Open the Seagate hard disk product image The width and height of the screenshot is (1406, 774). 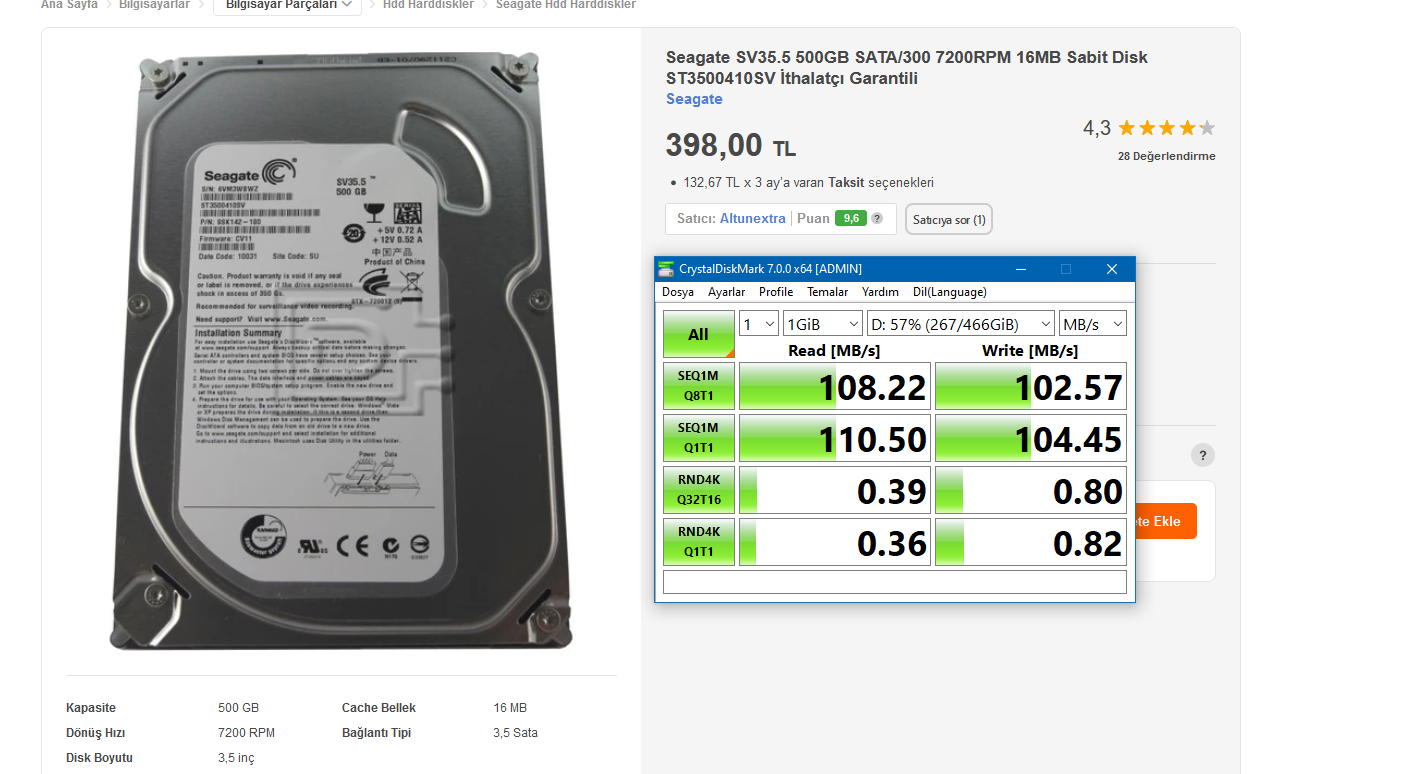[341, 352]
